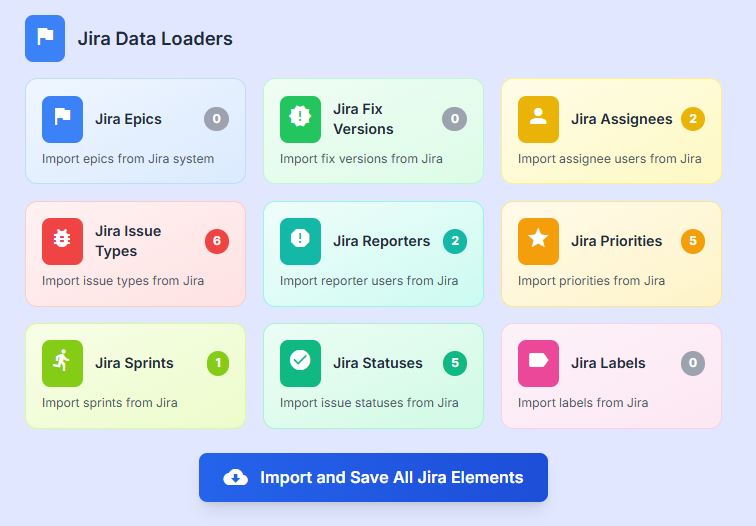Click the checkmark Jira Statuses icon
The width and height of the screenshot is (756, 526).
[300, 363]
